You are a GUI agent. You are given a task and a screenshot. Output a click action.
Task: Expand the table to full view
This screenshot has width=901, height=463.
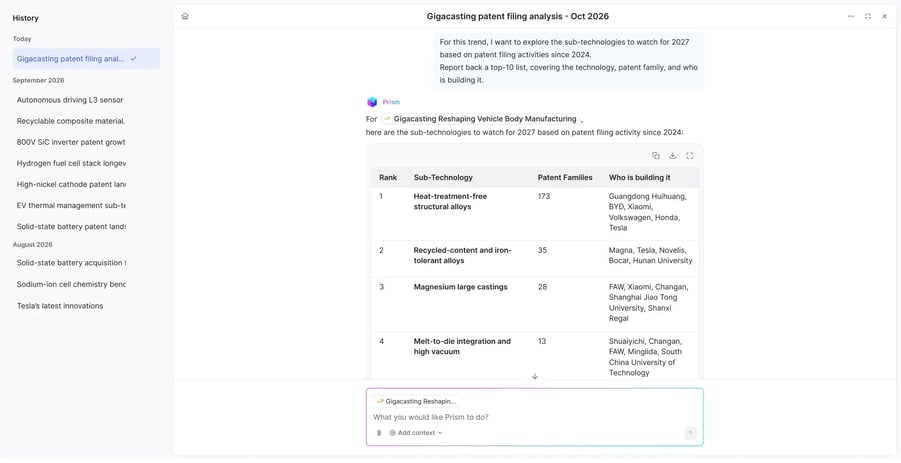690,156
